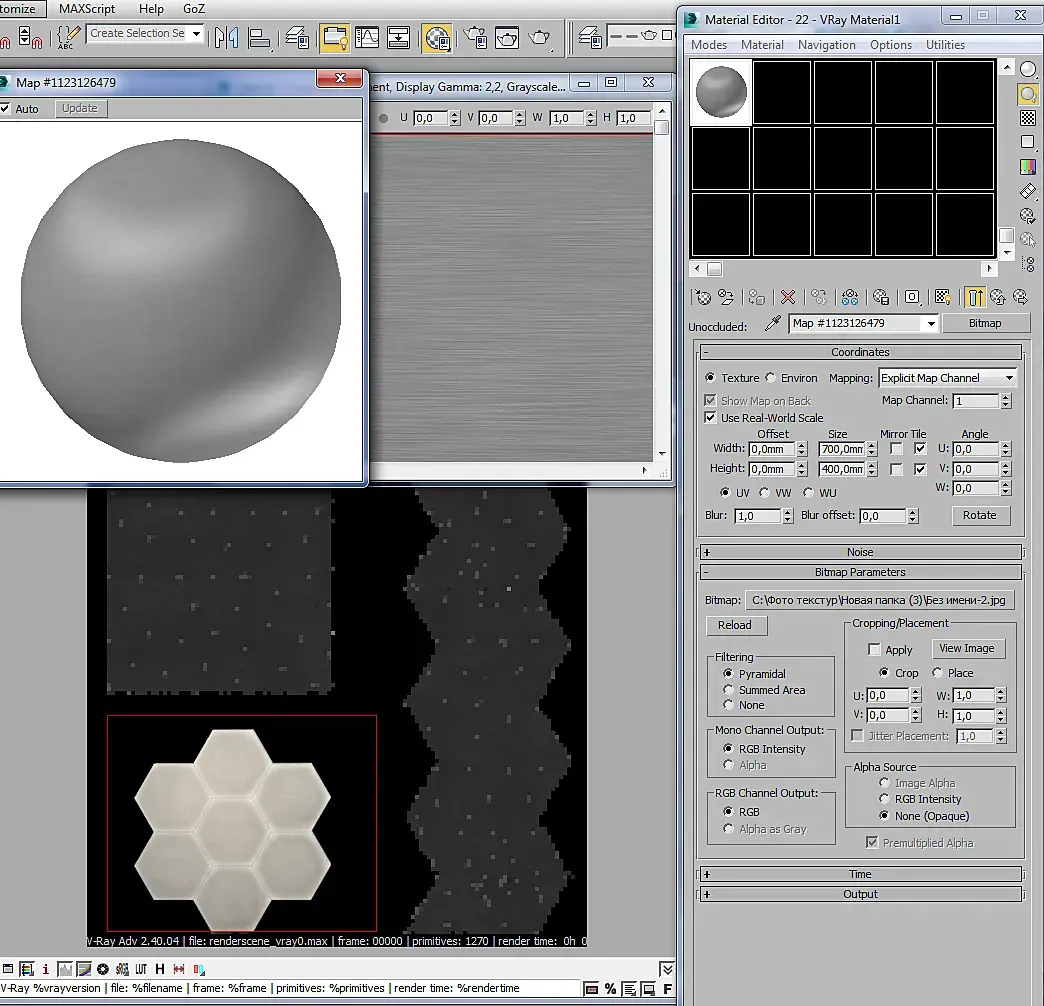Screen dimensions: 1044x1006
Task: Click the Video Color Check icon
Action: (x=1028, y=167)
